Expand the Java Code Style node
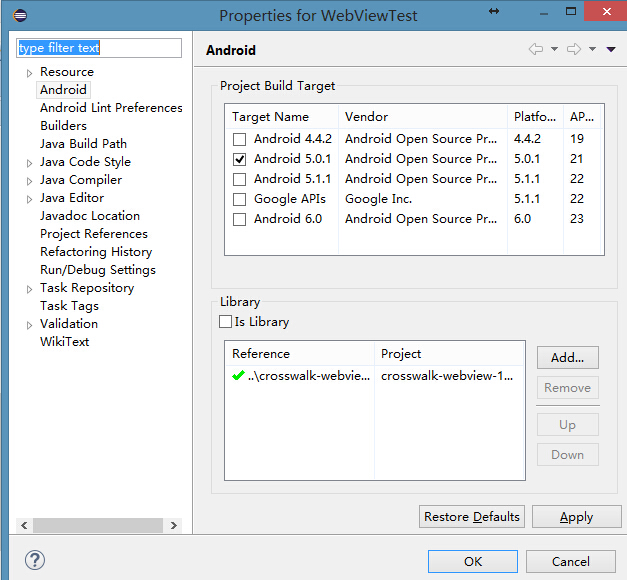This screenshot has width=627, height=580. (x=29, y=163)
